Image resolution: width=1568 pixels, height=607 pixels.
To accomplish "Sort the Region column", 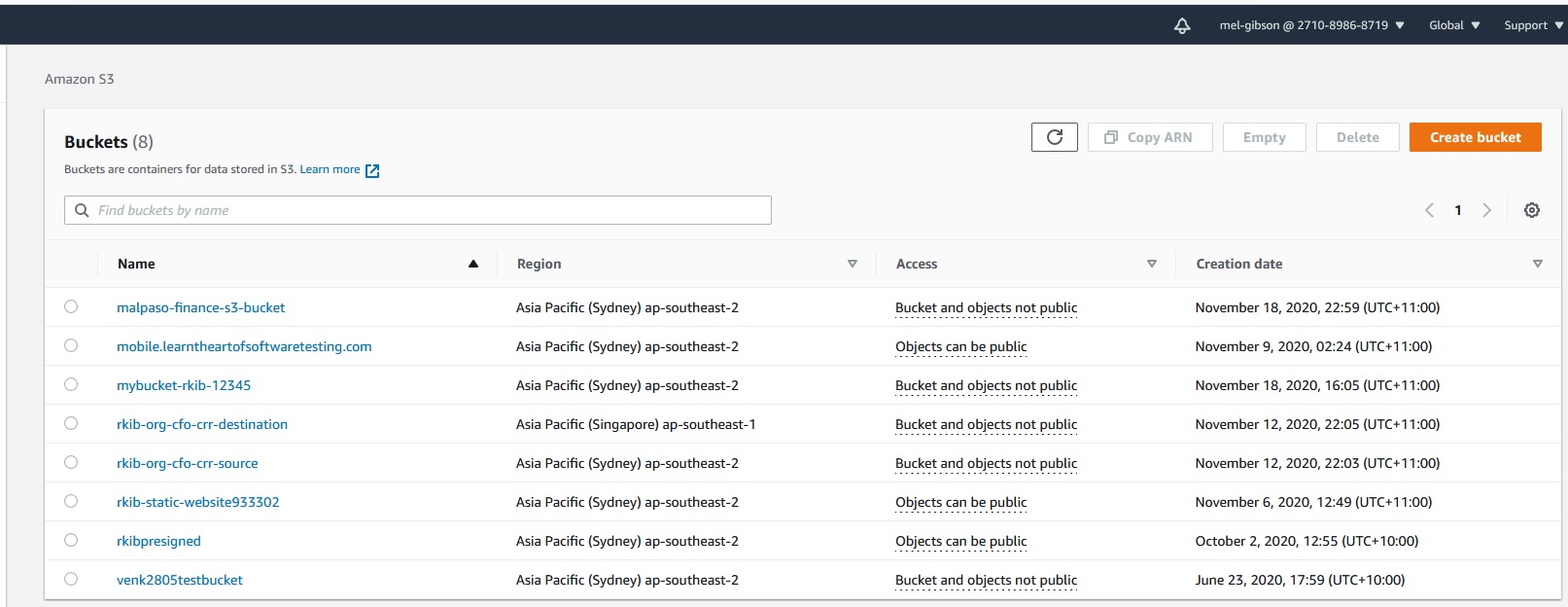I will pyautogui.click(x=852, y=264).
